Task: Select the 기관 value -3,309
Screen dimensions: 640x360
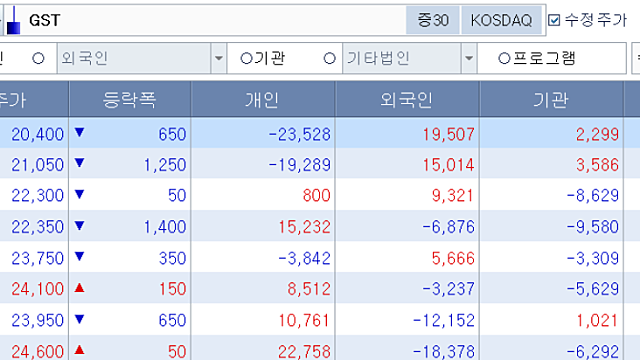Action: coord(593,258)
